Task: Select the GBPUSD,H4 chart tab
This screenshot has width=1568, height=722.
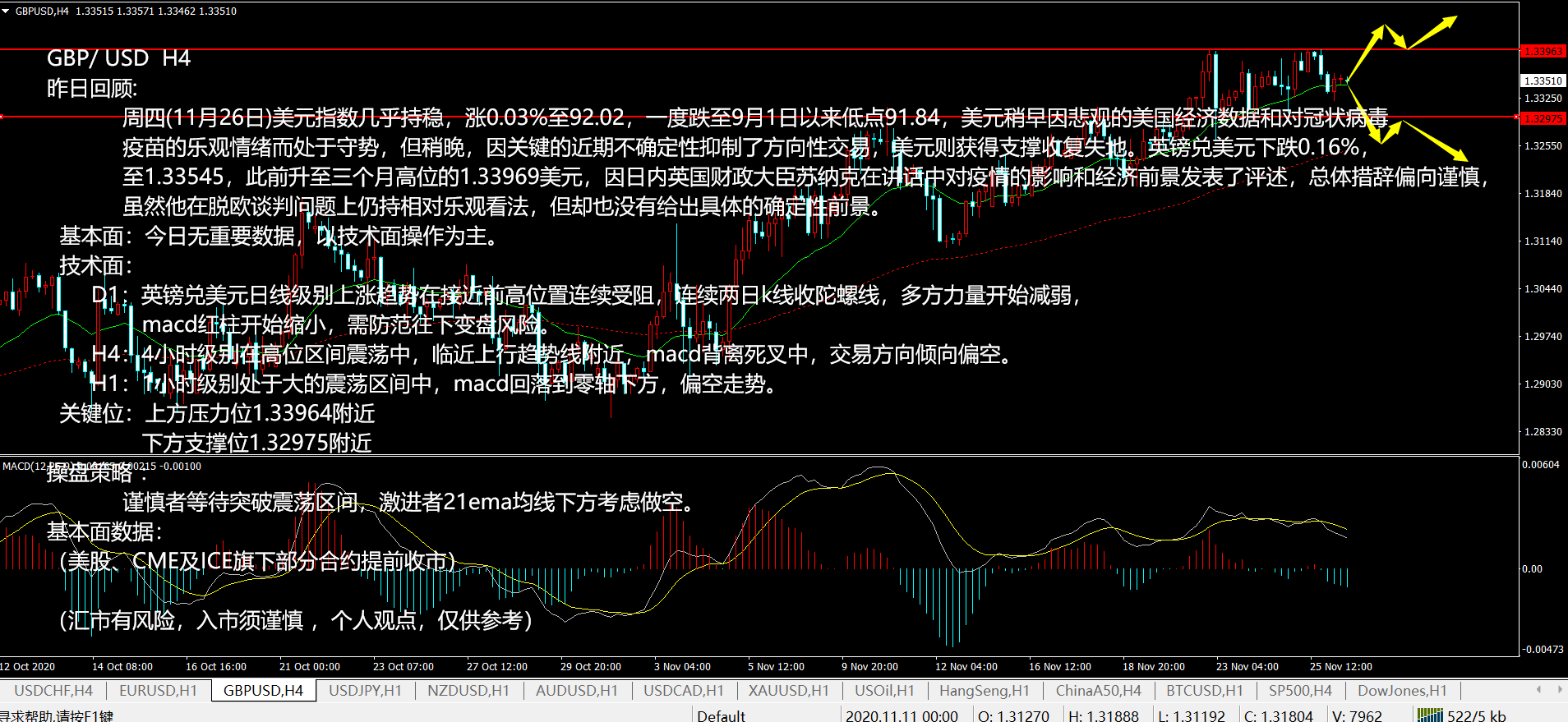Action: pyautogui.click(x=263, y=691)
